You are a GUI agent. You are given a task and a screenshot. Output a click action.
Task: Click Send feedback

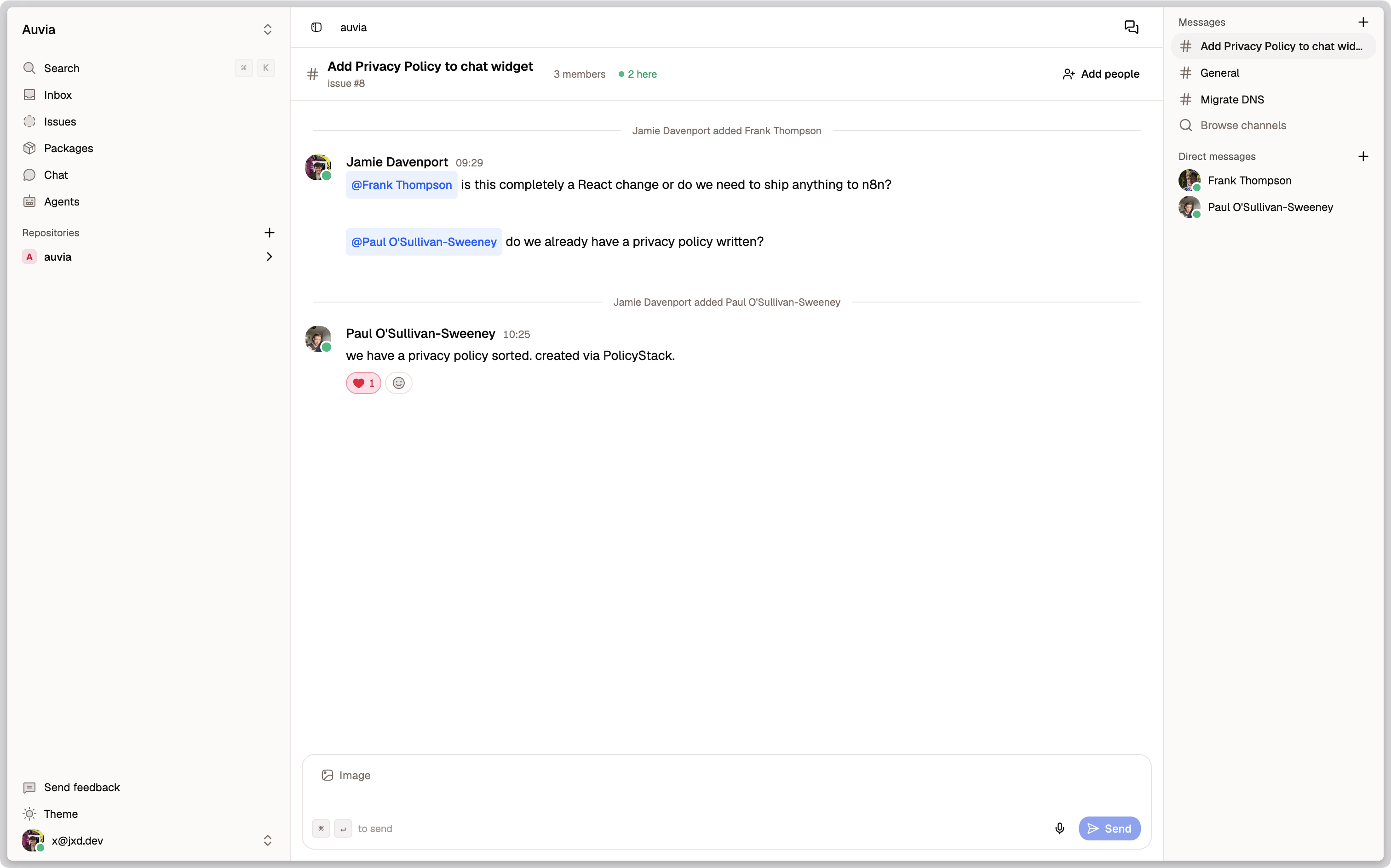(x=148, y=787)
